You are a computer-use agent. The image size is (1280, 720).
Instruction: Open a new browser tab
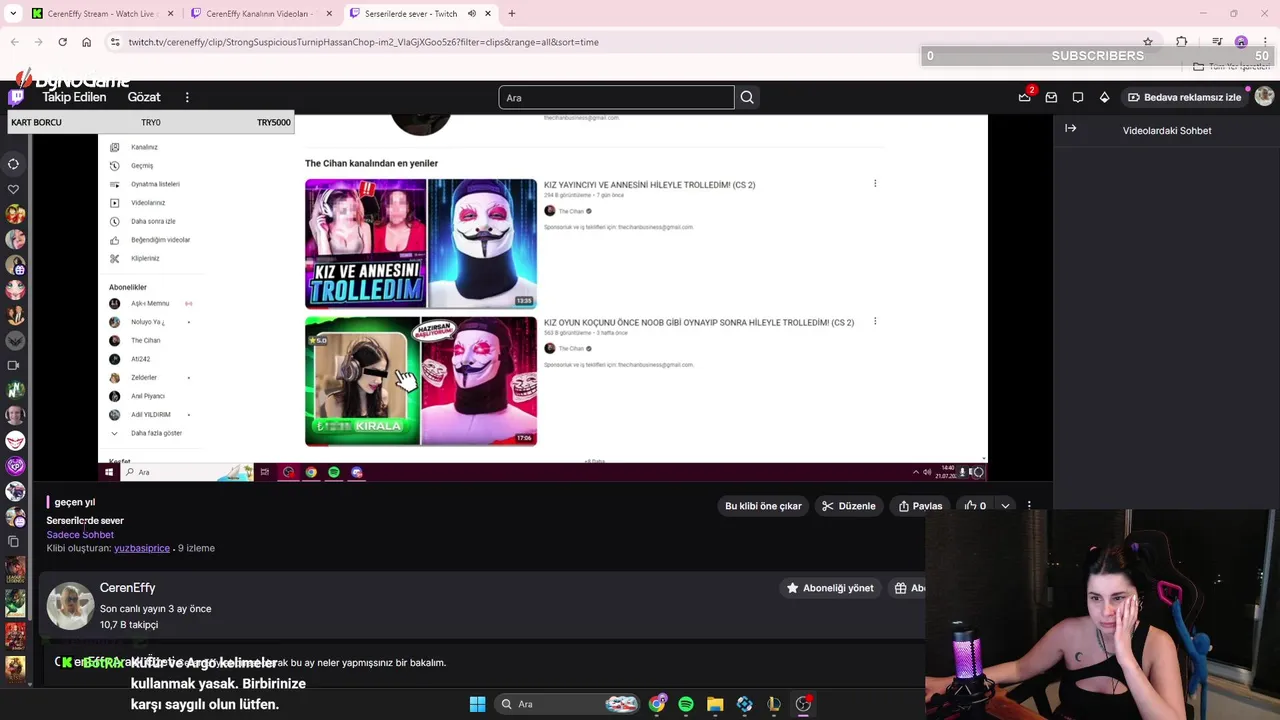point(512,14)
